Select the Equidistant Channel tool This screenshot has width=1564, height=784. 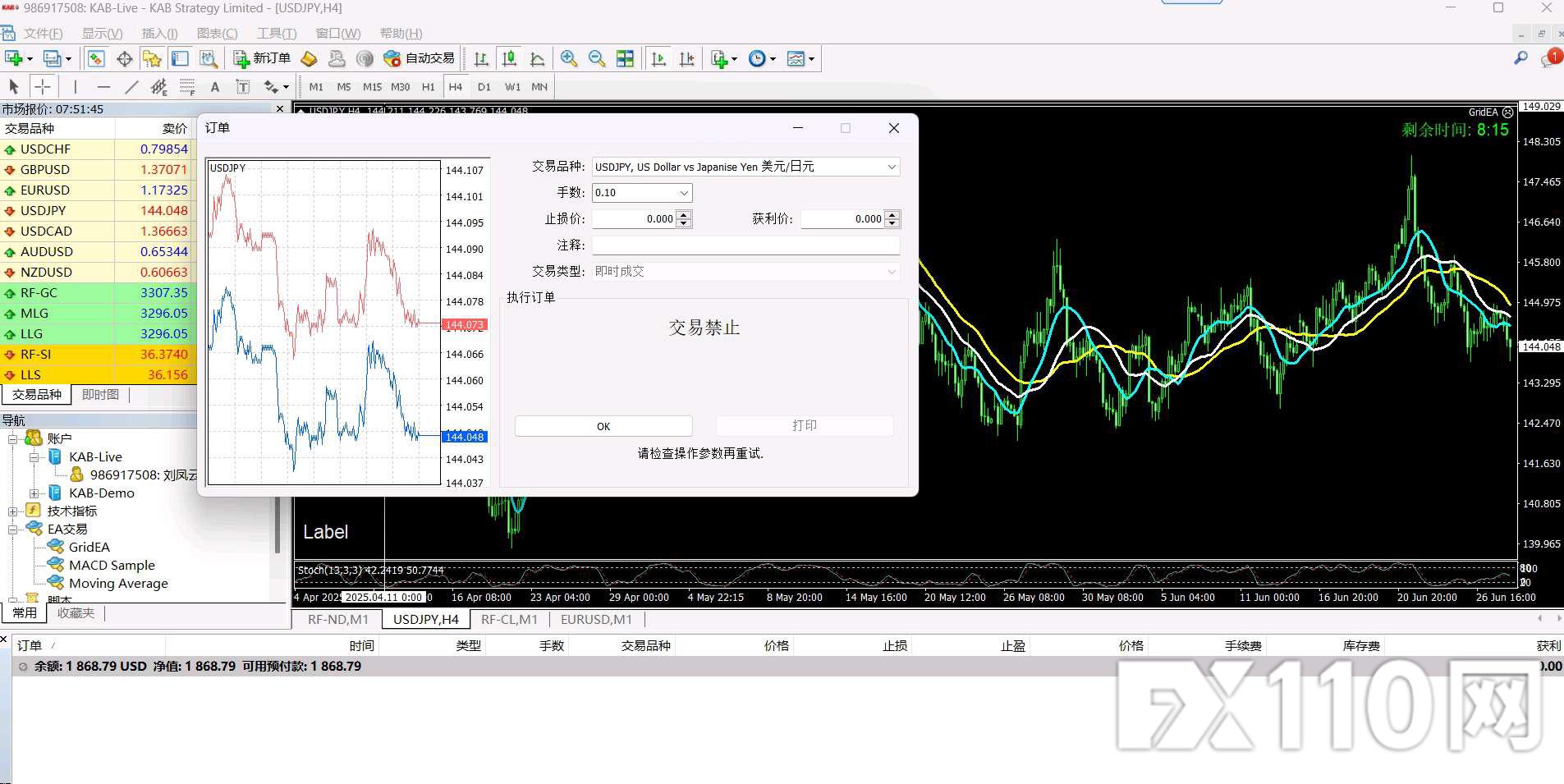pos(159,86)
